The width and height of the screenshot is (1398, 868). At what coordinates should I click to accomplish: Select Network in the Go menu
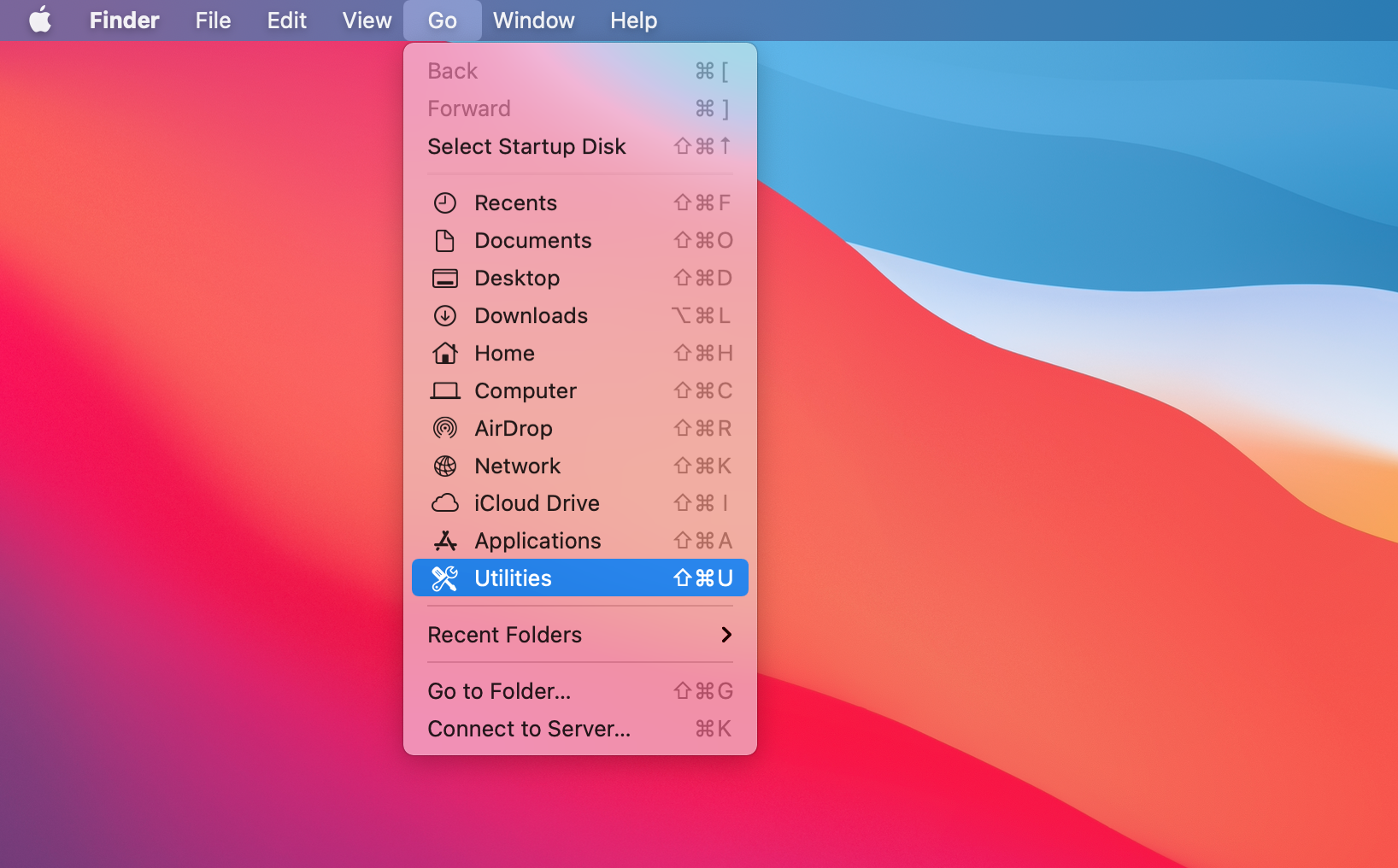(x=580, y=466)
